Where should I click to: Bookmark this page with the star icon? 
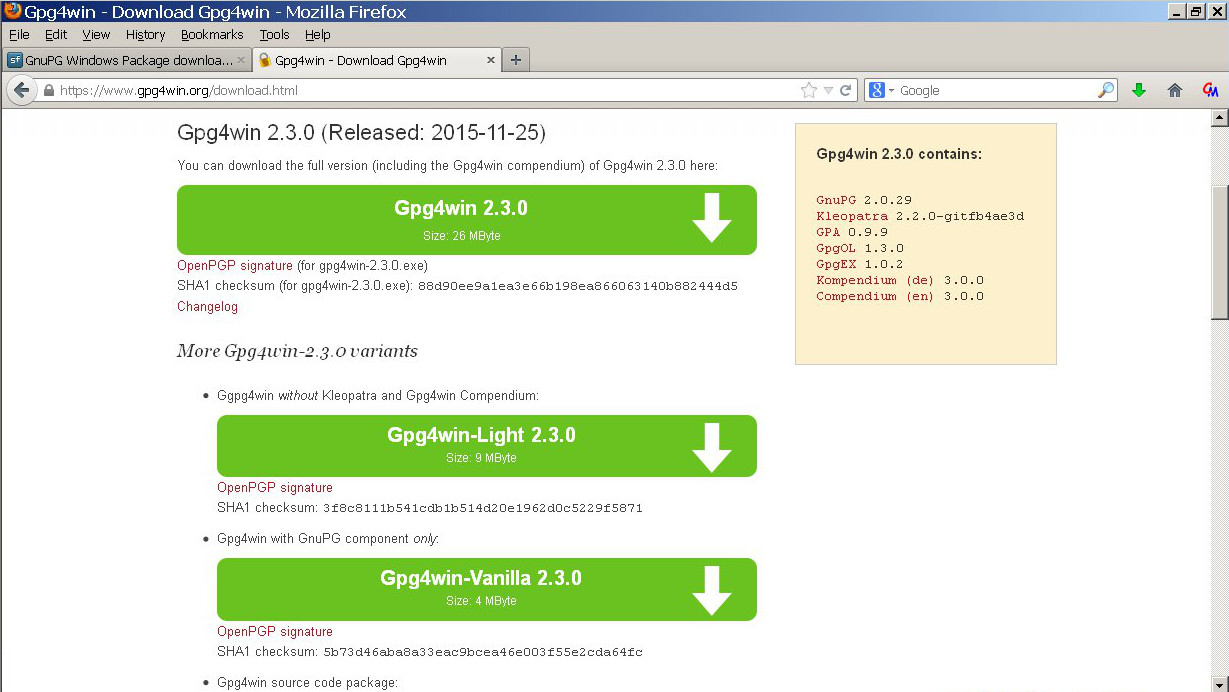point(809,90)
